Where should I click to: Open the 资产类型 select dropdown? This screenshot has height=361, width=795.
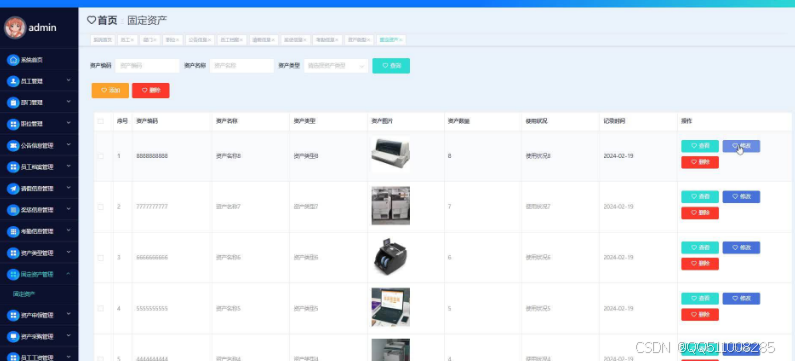[336, 66]
